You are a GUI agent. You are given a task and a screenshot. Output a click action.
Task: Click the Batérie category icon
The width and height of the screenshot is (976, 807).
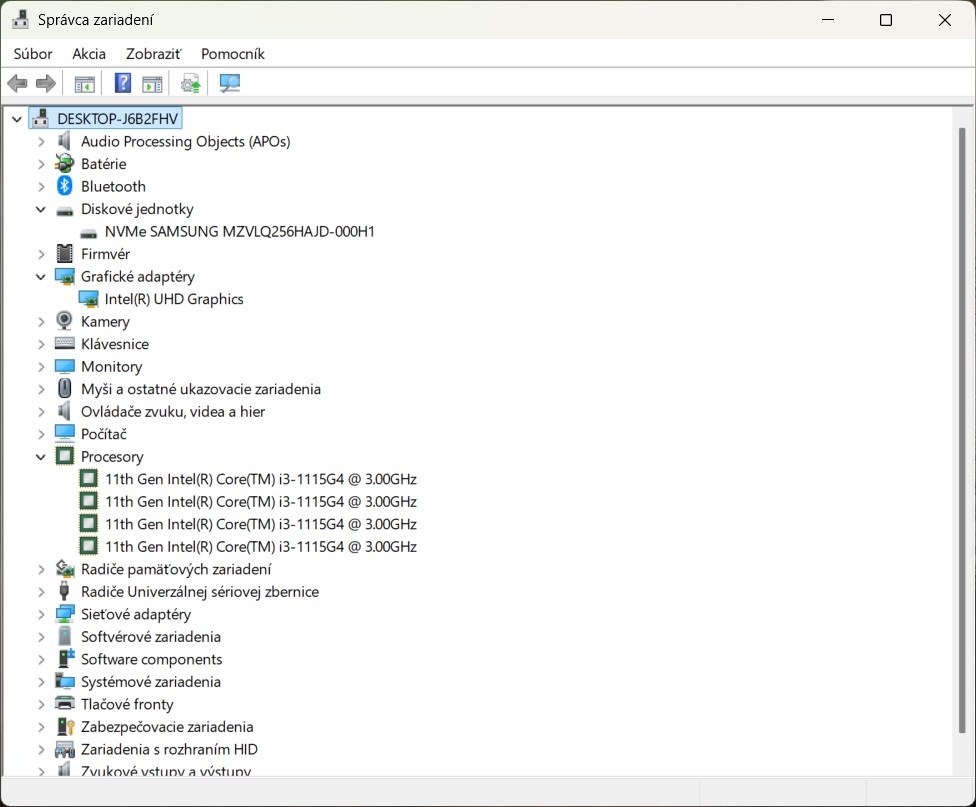pyautogui.click(x=65, y=164)
